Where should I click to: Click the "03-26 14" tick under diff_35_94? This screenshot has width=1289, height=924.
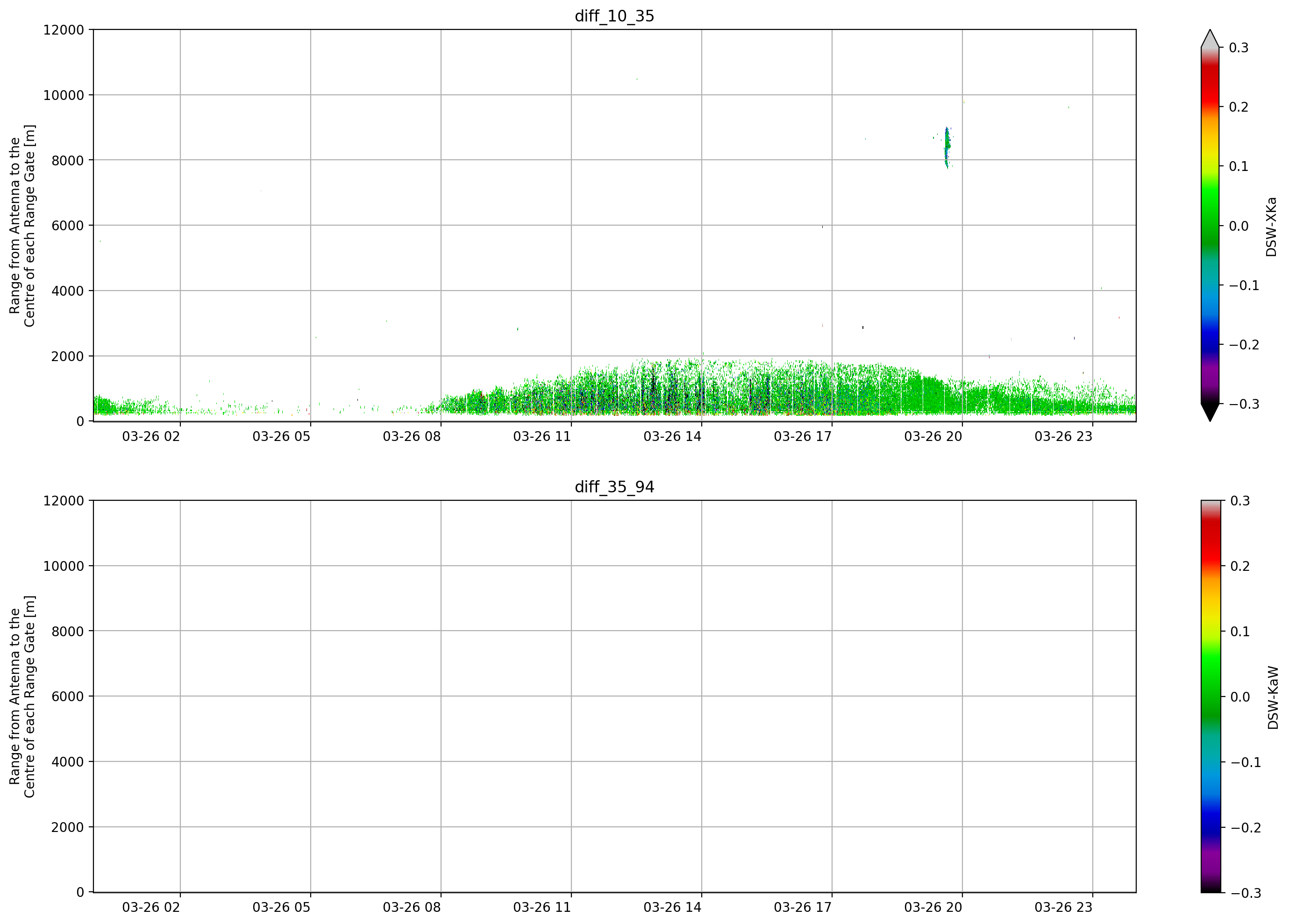tap(672, 908)
